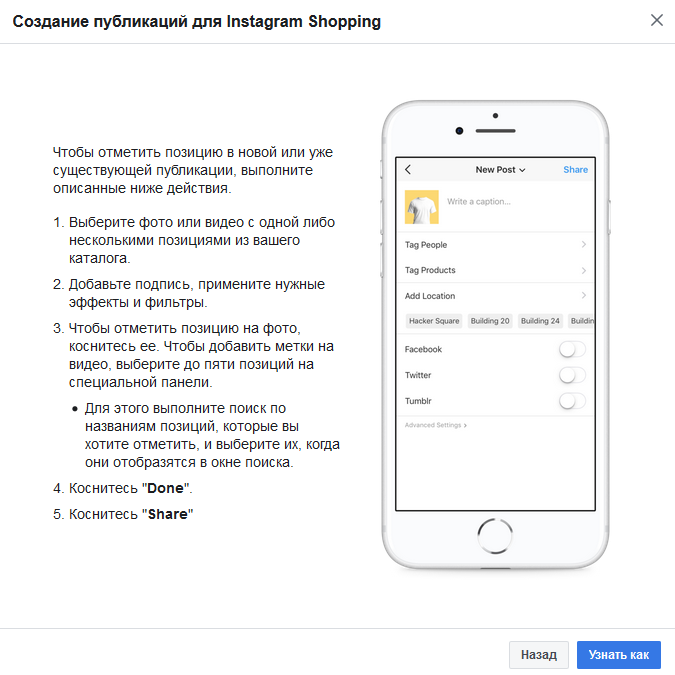Turn on the Tumblr sharing switch
Image resolution: width=675 pixels, height=675 pixels.
coord(572,401)
